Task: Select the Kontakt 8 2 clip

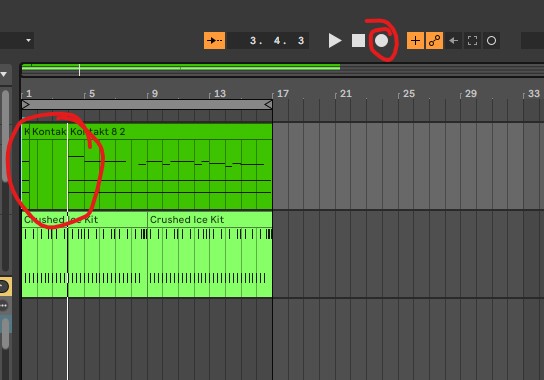Action: pos(170,167)
